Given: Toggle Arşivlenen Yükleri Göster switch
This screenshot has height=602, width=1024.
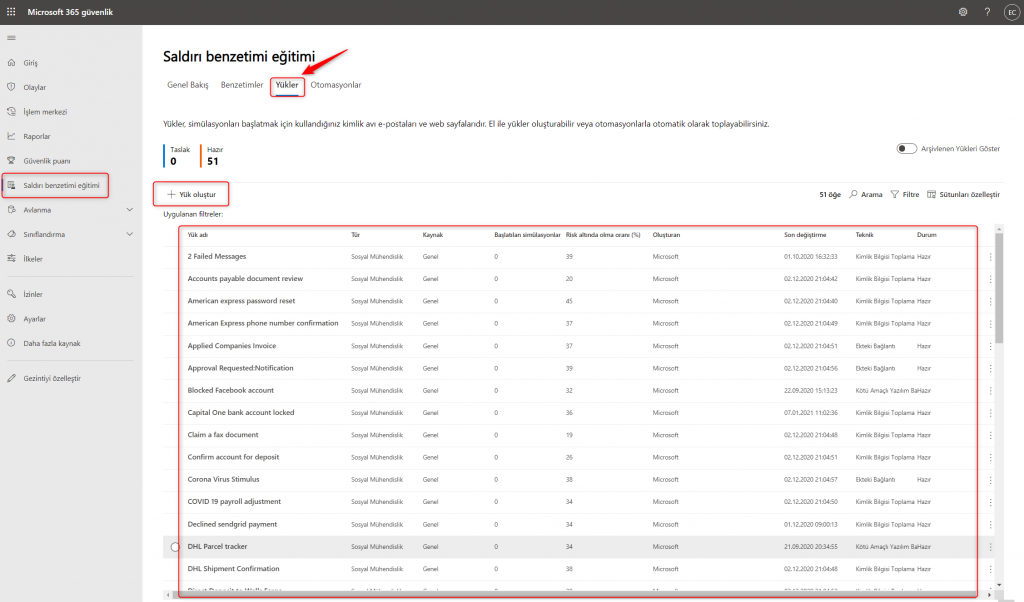Looking at the screenshot, I should click(906, 148).
